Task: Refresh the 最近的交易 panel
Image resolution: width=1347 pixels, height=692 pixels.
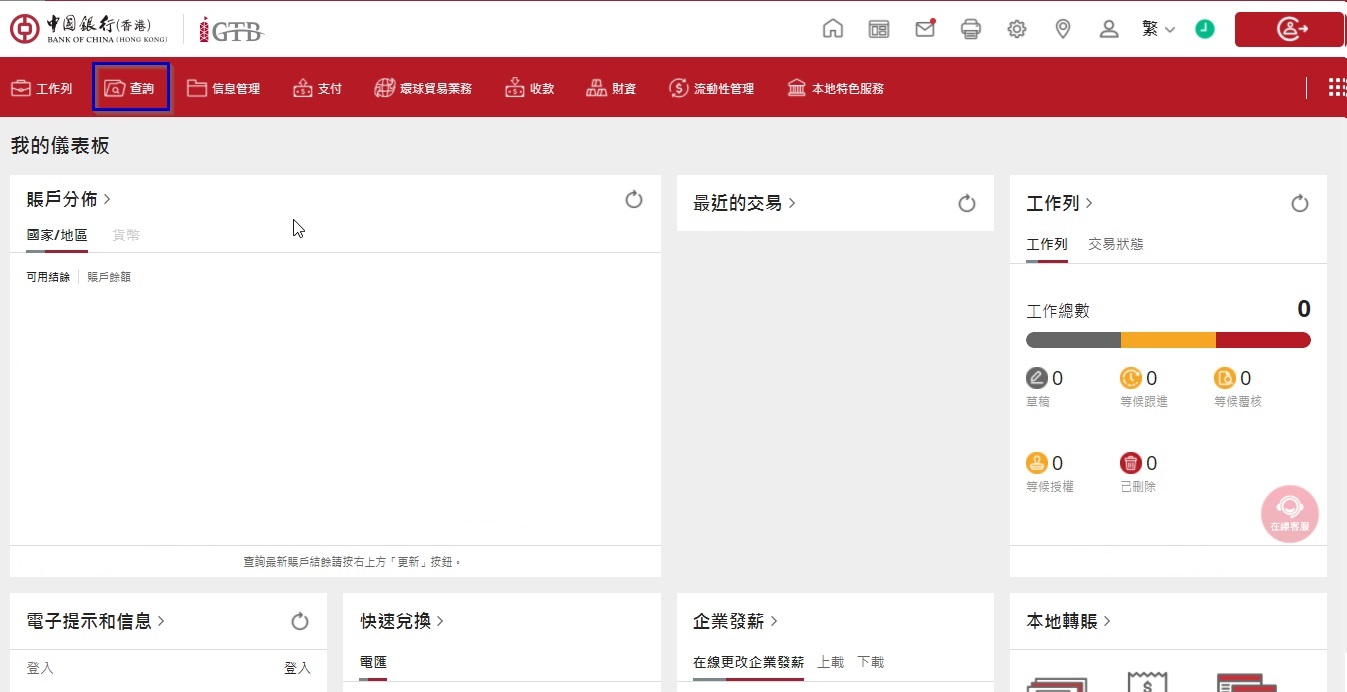Action: 967,204
